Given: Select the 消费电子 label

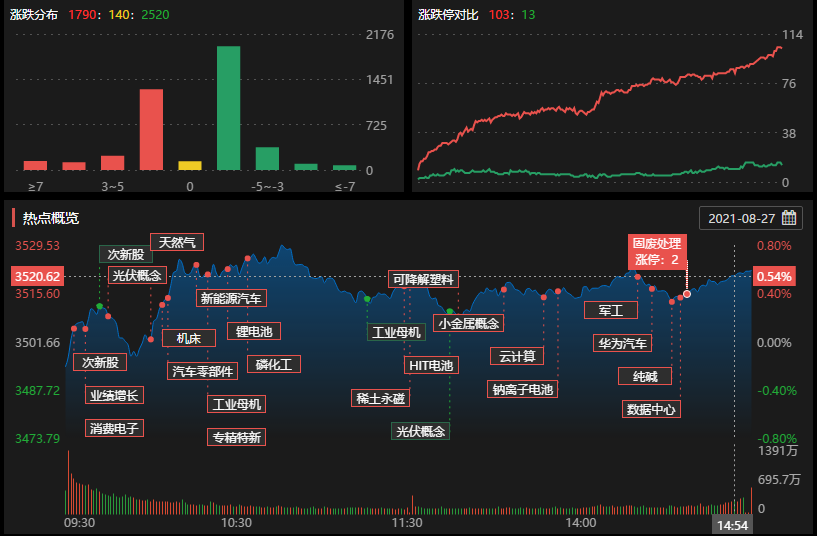Looking at the screenshot, I should tap(114, 429).
